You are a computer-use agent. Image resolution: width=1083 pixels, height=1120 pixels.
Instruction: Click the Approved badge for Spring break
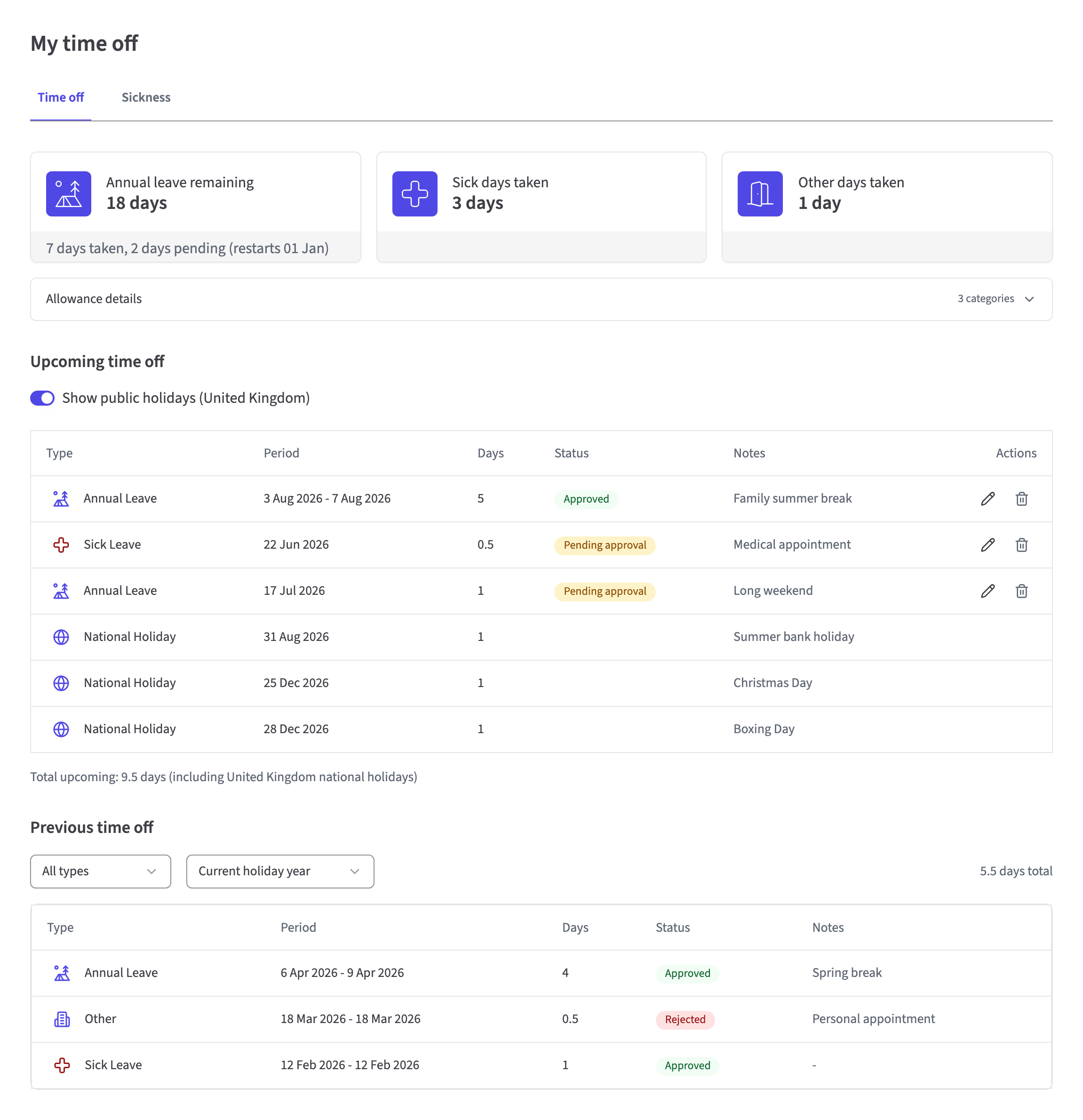point(687,974)
